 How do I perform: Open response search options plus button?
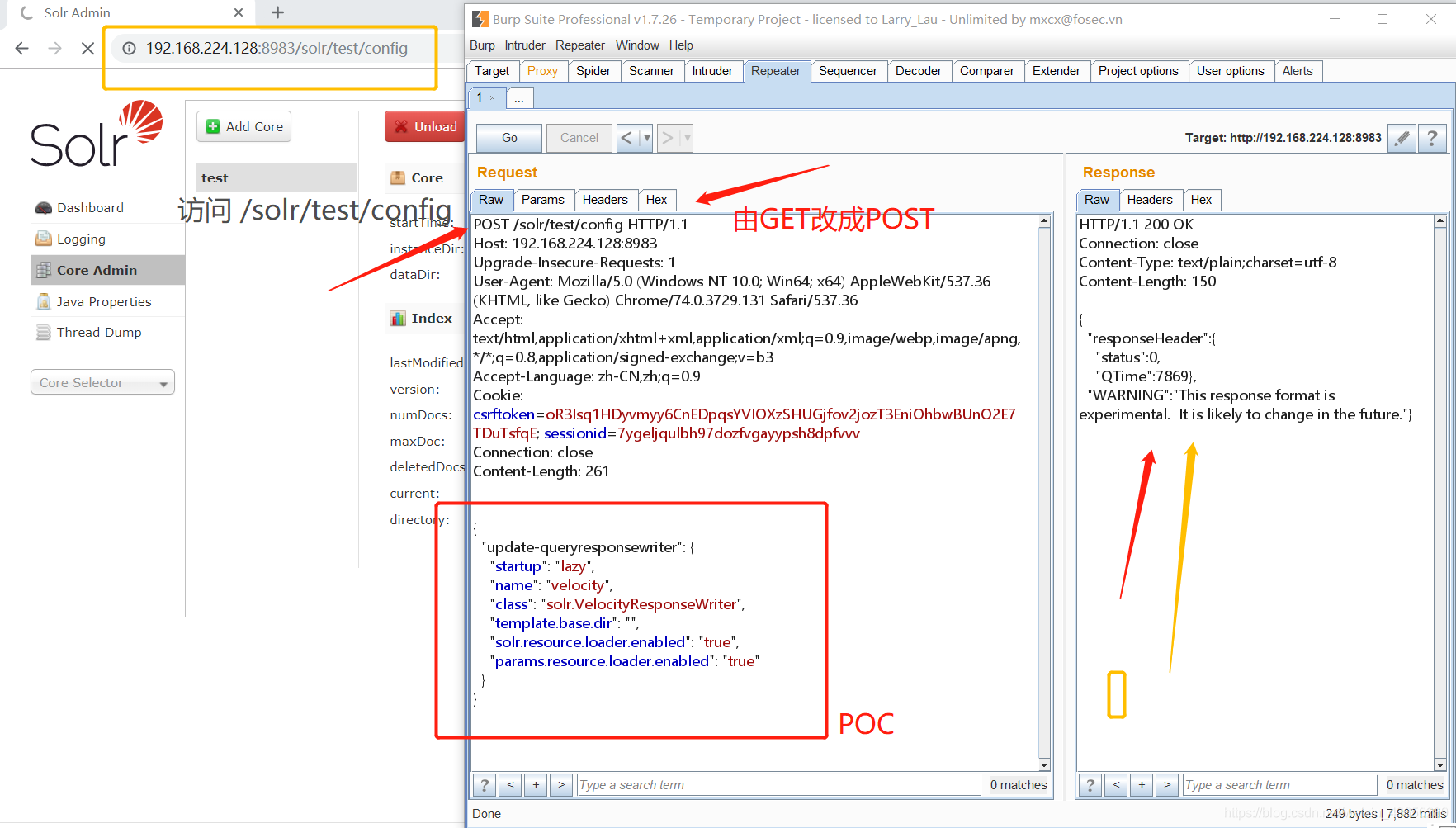click(x=1142, y=785)
